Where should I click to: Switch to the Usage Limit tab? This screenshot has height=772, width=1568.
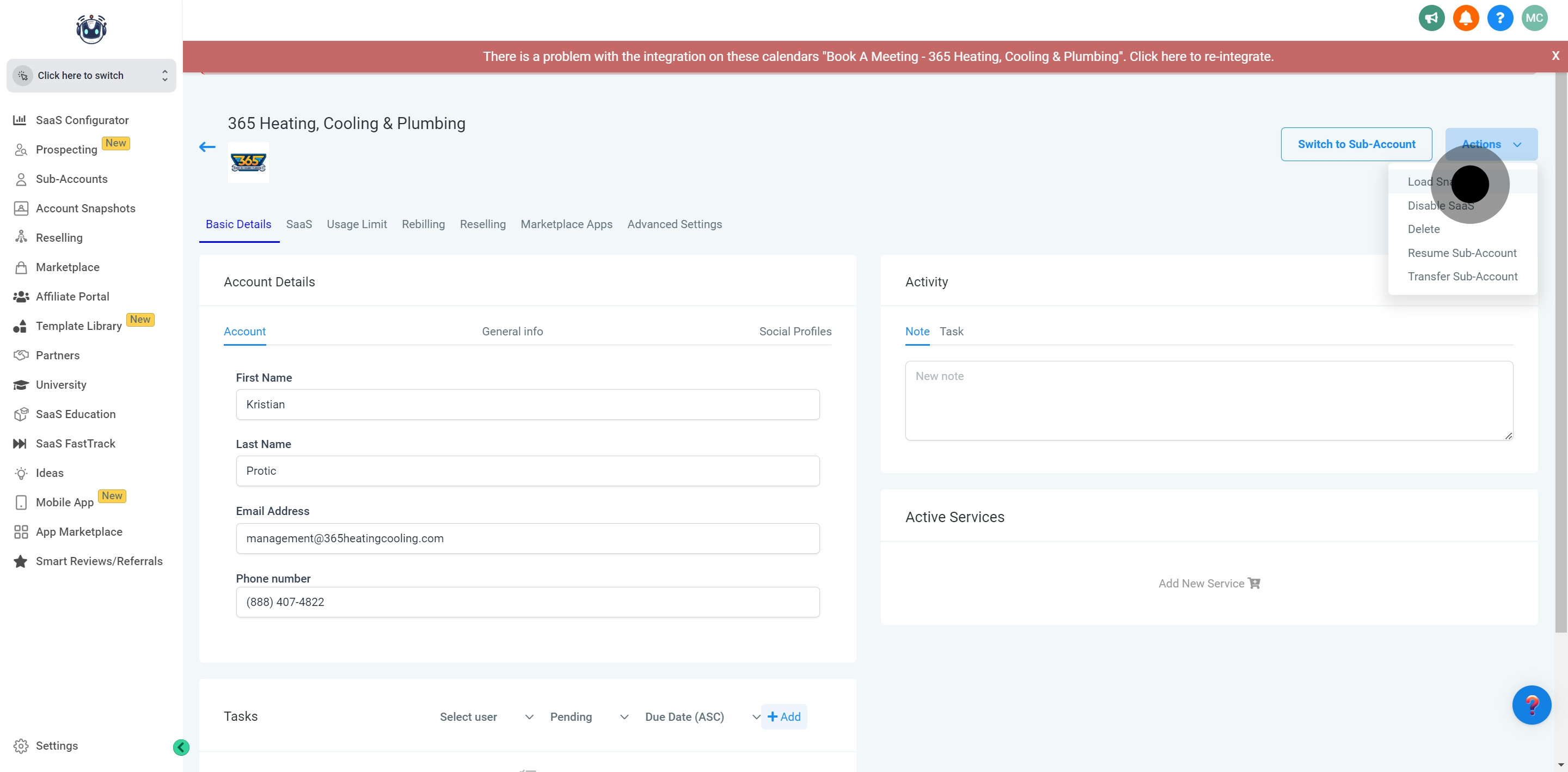pyautogui.click(x=357, y=224)
